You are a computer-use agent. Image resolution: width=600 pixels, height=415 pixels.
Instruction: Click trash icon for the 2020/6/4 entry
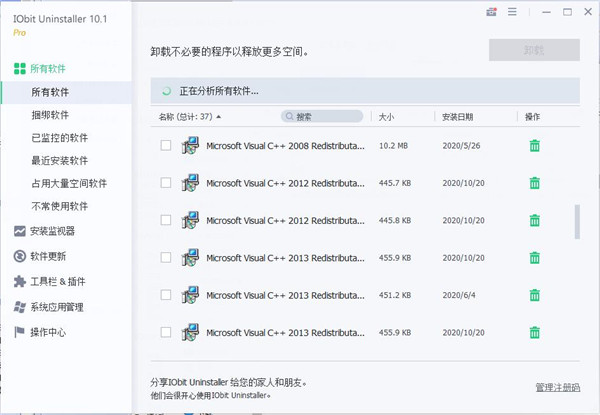535,295
